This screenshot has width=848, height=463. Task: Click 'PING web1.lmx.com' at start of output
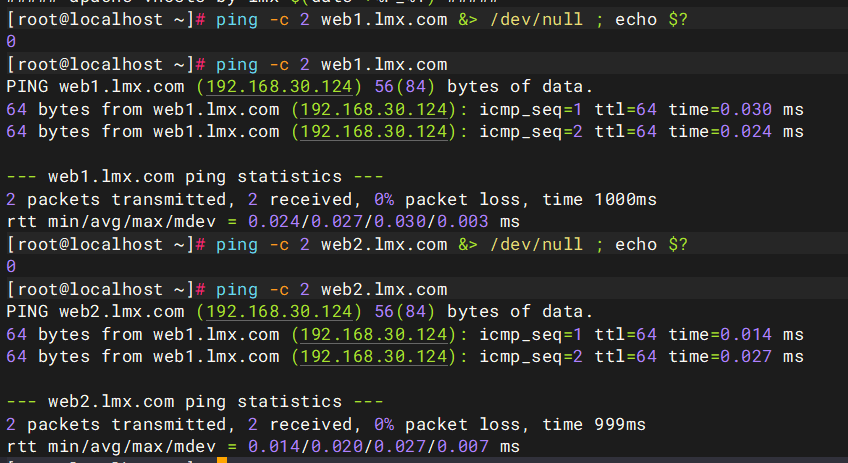95,87
